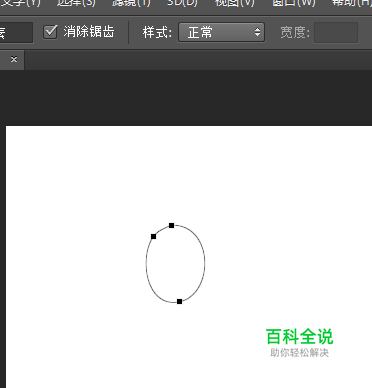Open the 视图(V) menu
This screenshot has height=388, width=372.
coord(234,3)
